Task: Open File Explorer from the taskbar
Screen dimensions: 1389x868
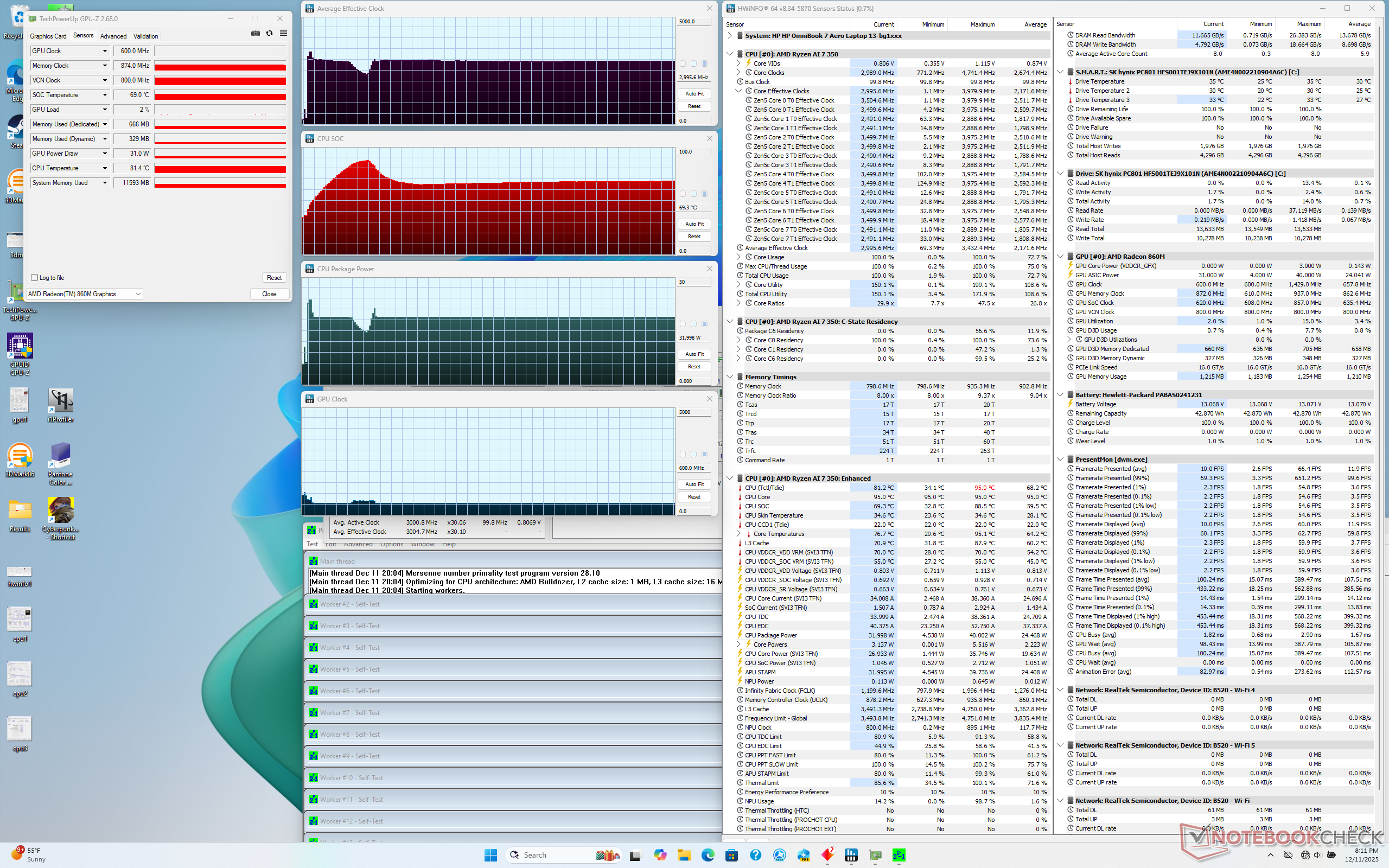Action: click(x=684, y=855)
